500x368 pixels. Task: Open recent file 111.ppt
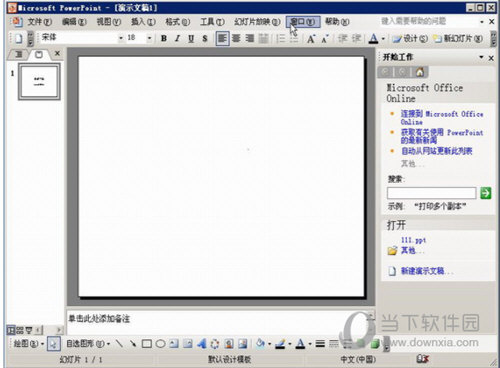click(x=413, y=240)
